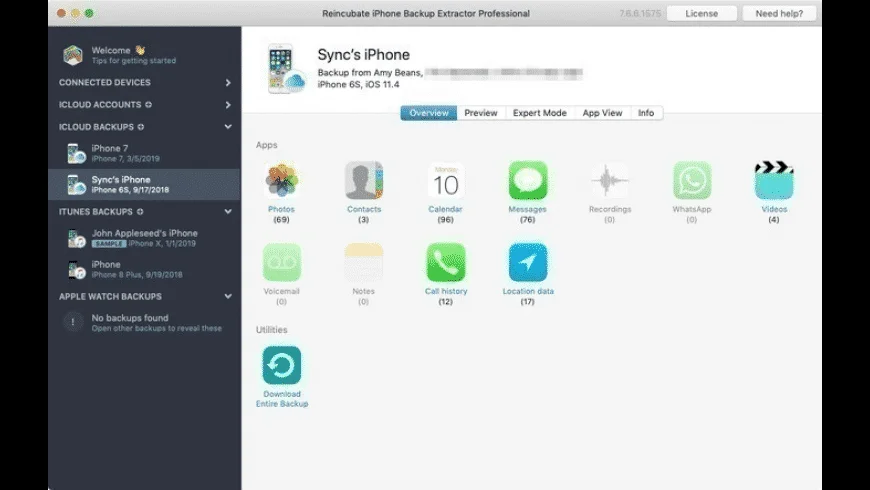
Task: Click the Need help? button
Action: [779, 13]
